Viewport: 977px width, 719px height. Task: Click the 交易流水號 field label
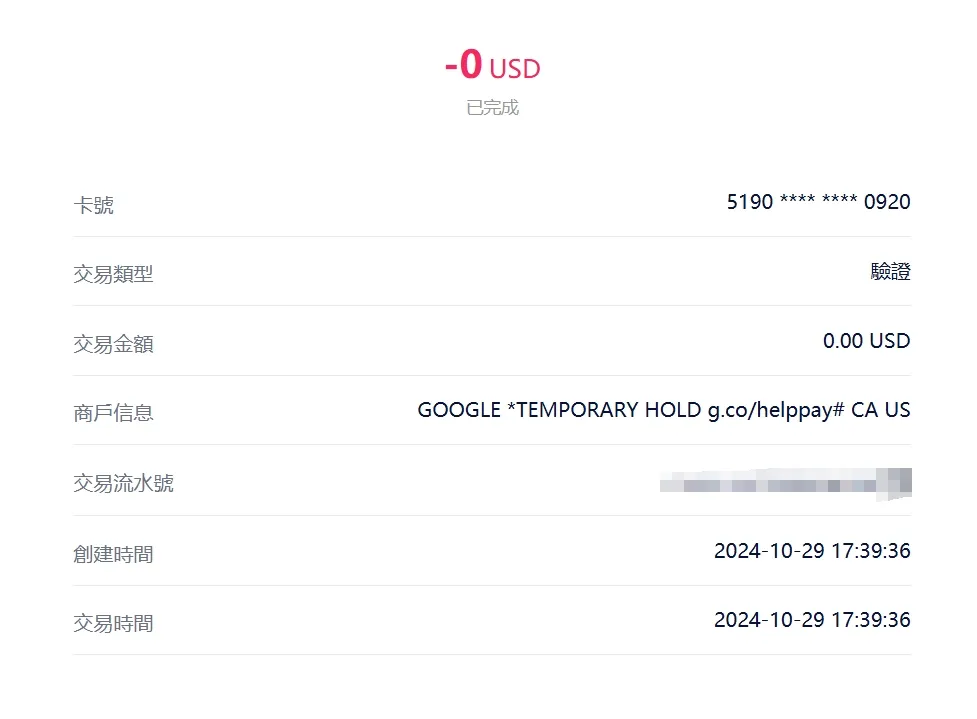click(x=123, y=483)
